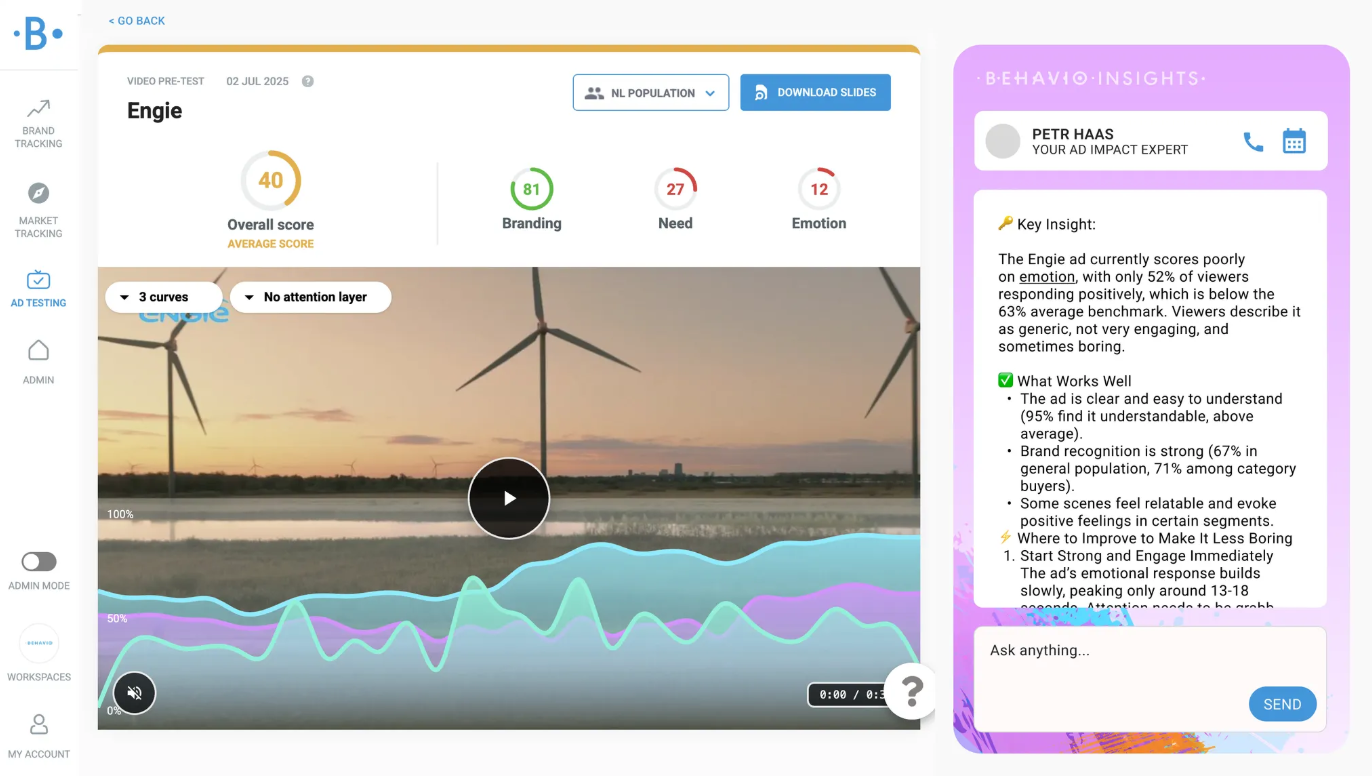Open the Market Tracking compass icon
1372x776 pixels.
38,193
